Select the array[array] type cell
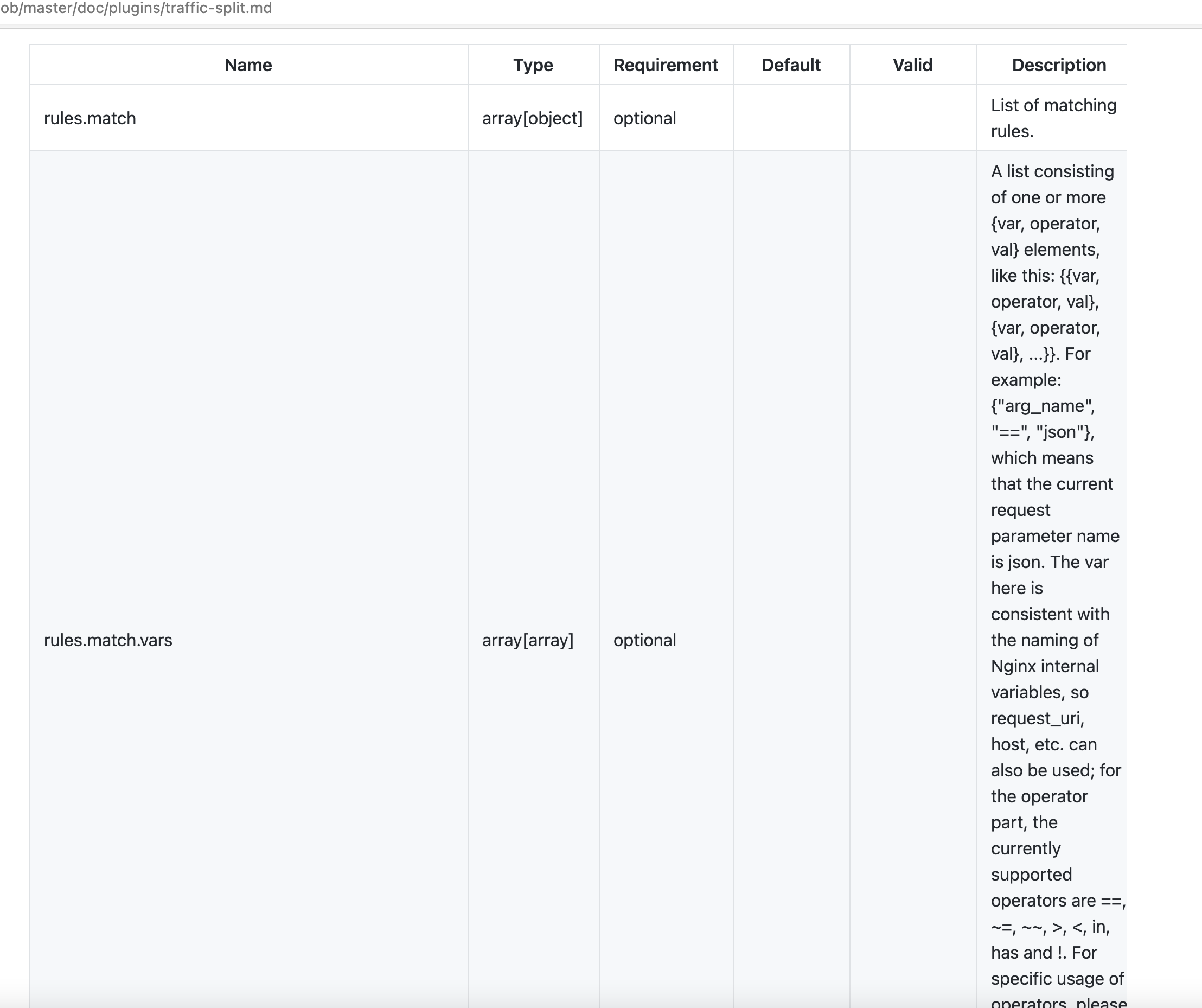This screenshot has height=1008, width=1202. [533, 640]
